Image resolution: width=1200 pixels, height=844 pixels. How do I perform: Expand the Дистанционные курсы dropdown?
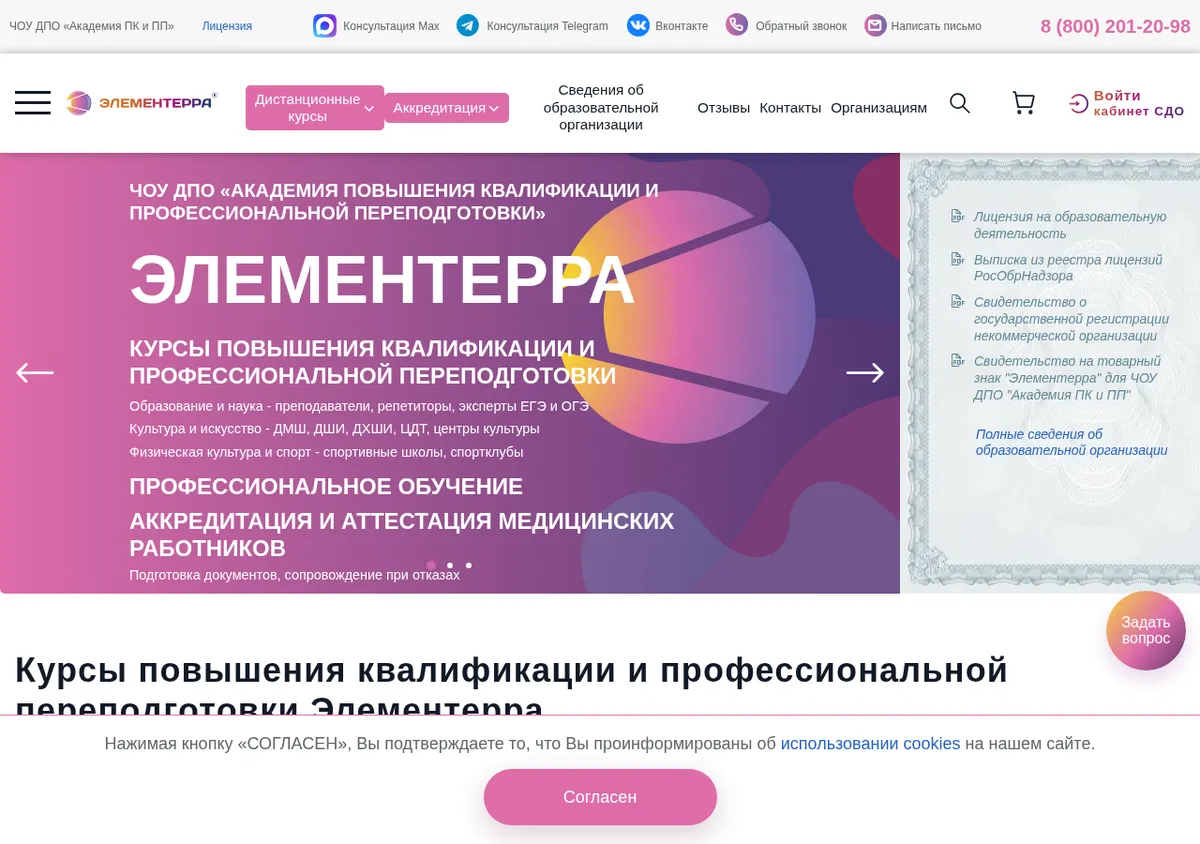tap(315, 108)
